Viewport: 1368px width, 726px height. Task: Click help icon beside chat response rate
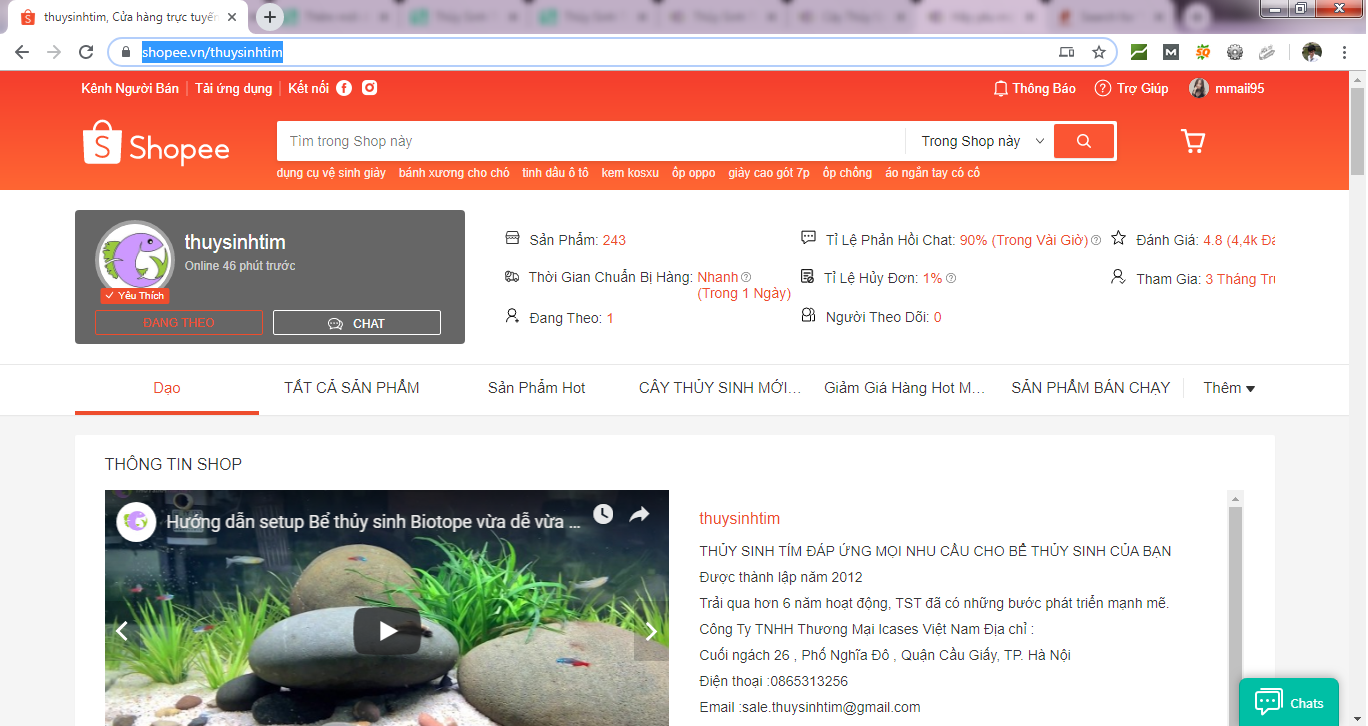coord(1096,240)
